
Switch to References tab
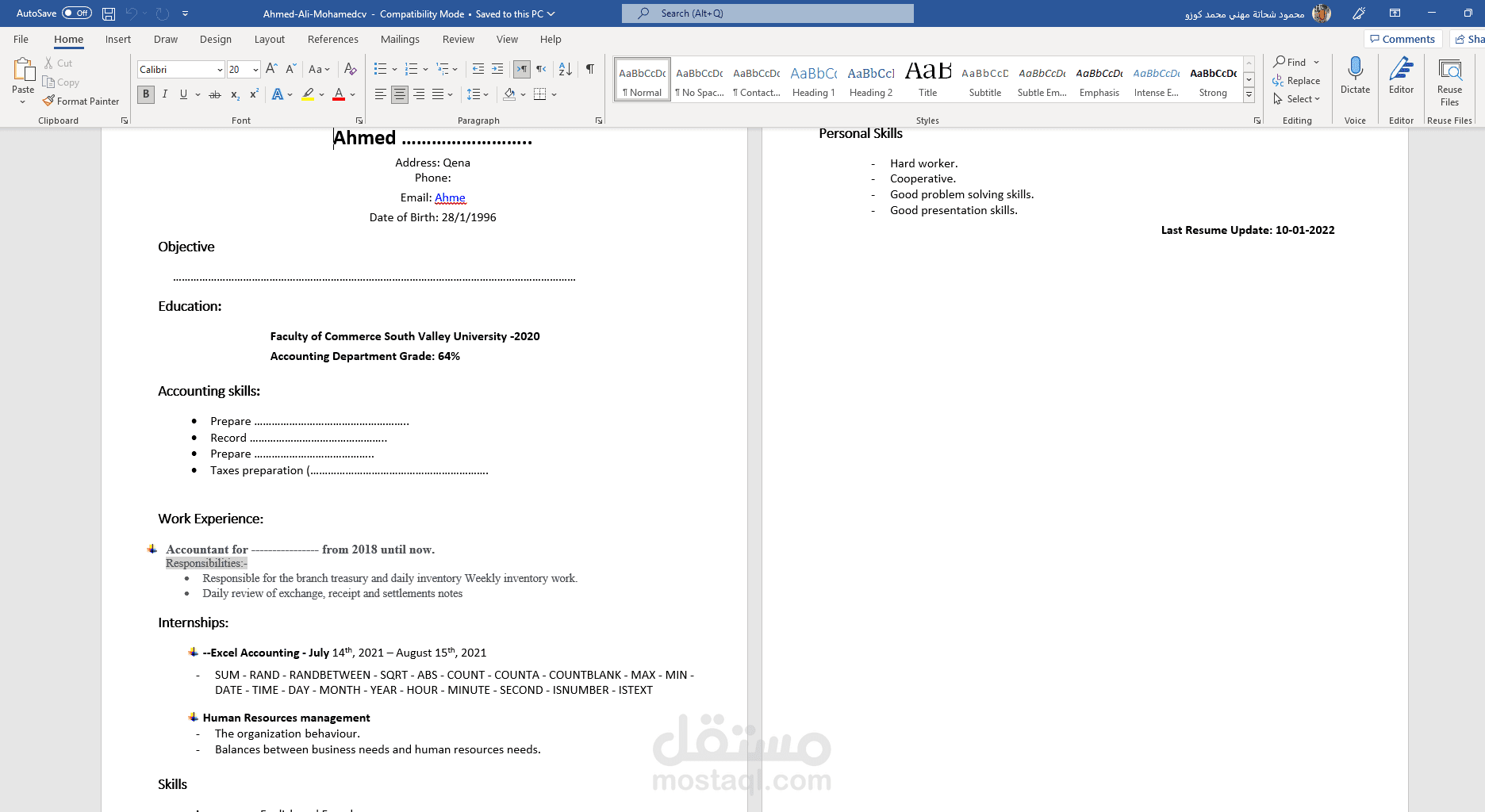tap(333, 39)
